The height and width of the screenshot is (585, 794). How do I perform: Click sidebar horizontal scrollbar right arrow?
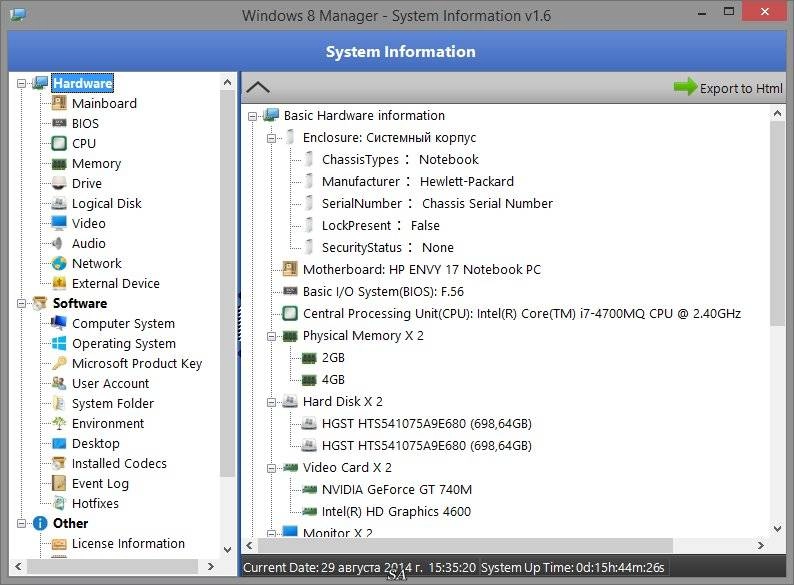pyautogui.click(x=211, y=566)
